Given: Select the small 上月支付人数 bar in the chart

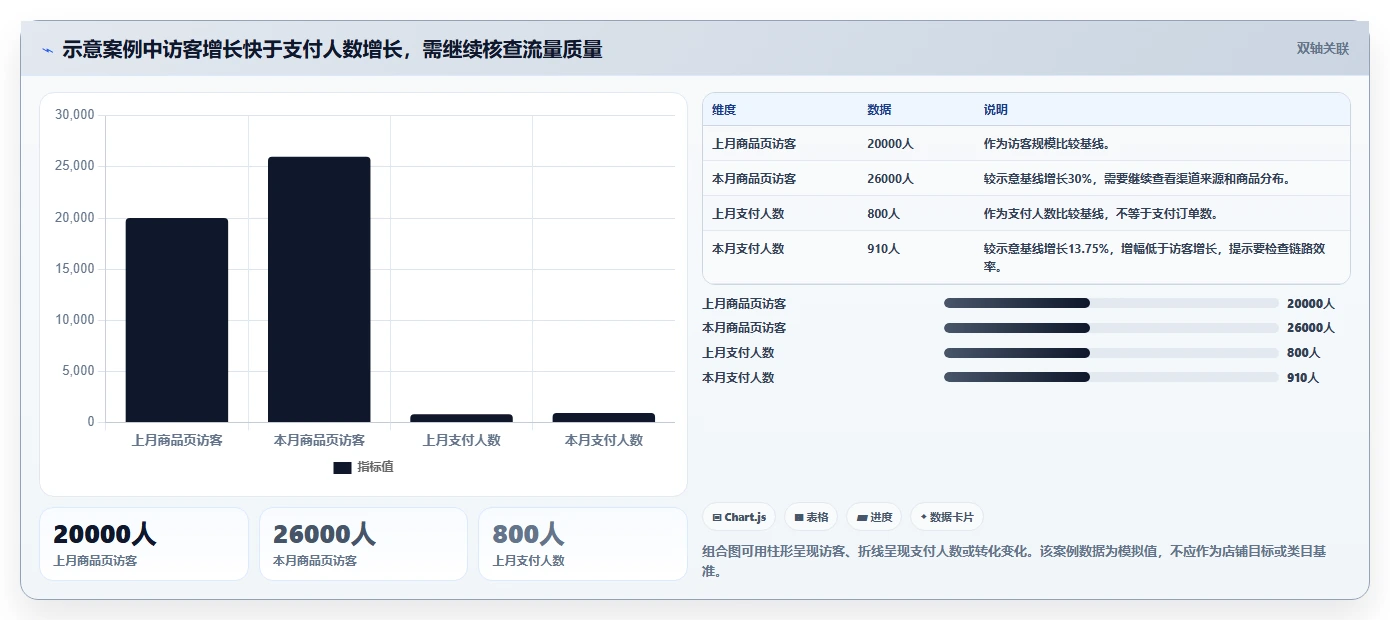Looking at the screenshot, I should pos(461,418).
